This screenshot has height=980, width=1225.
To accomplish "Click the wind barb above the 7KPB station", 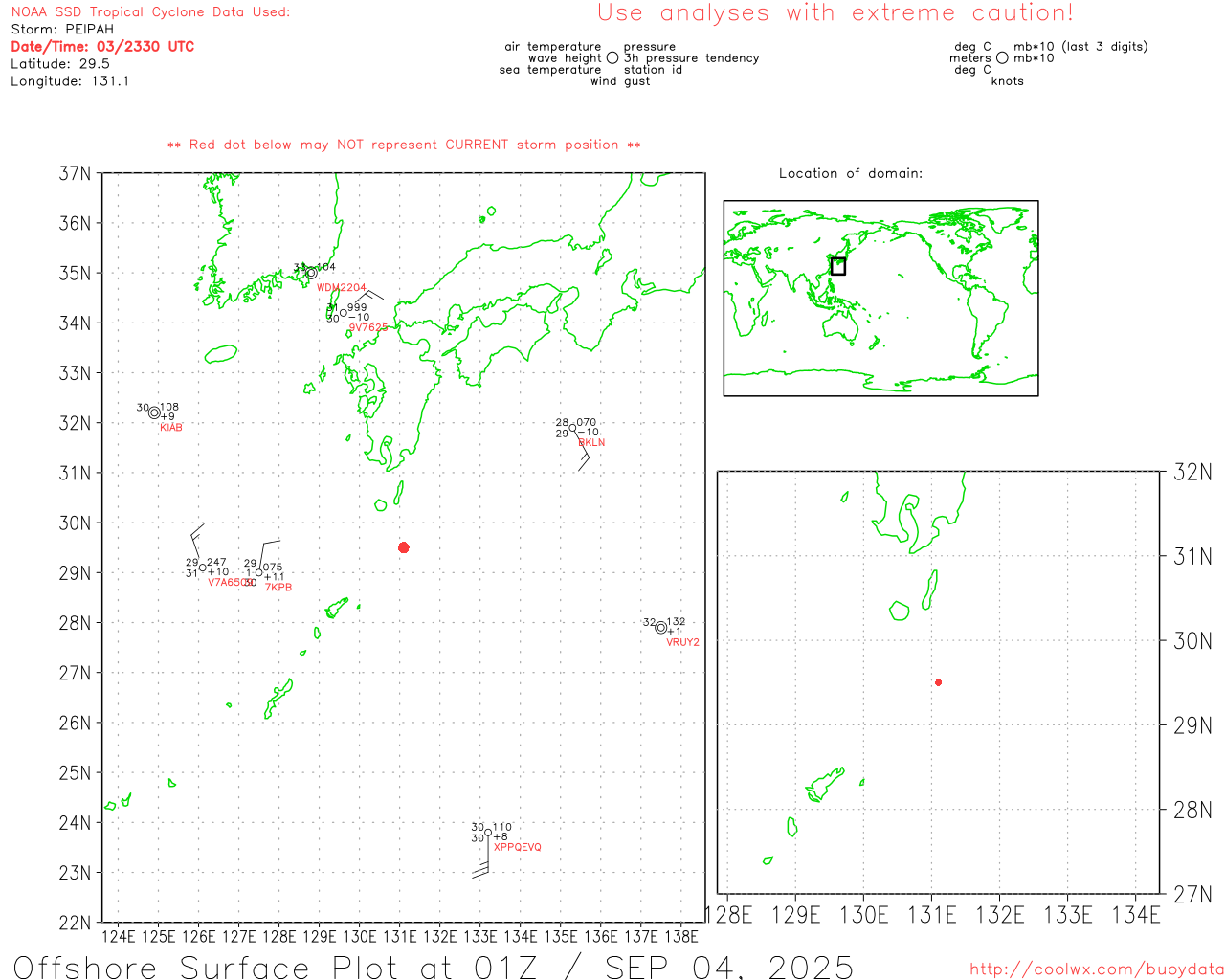I will click(268, 555).
